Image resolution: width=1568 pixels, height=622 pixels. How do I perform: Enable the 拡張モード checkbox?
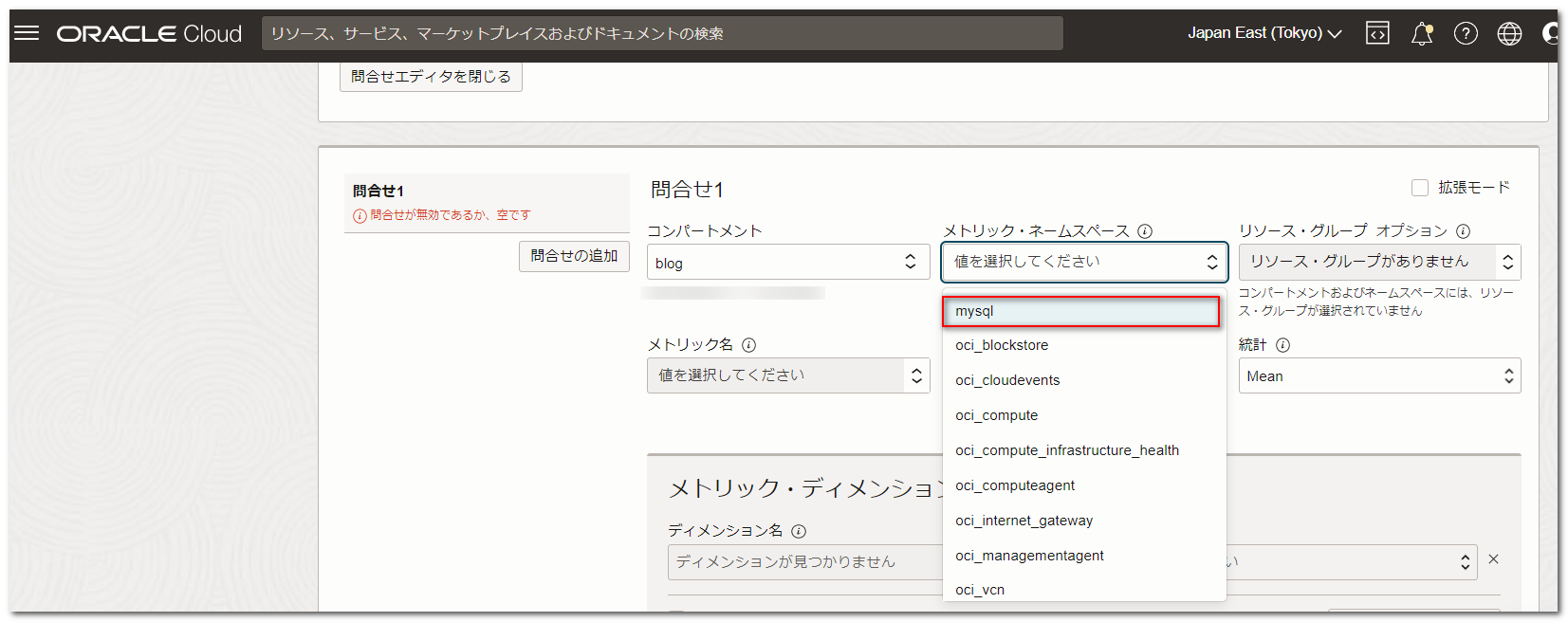point(1420,188)
